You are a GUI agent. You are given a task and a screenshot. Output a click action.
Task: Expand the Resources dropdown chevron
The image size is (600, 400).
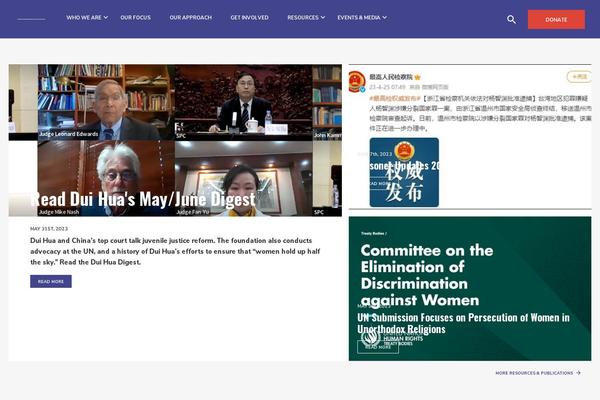pos(323,18)
